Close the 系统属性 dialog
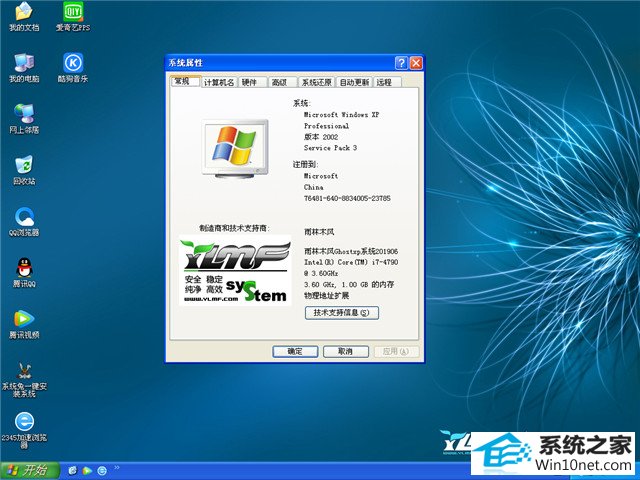The image size is (640, 480). coord(416,63)
